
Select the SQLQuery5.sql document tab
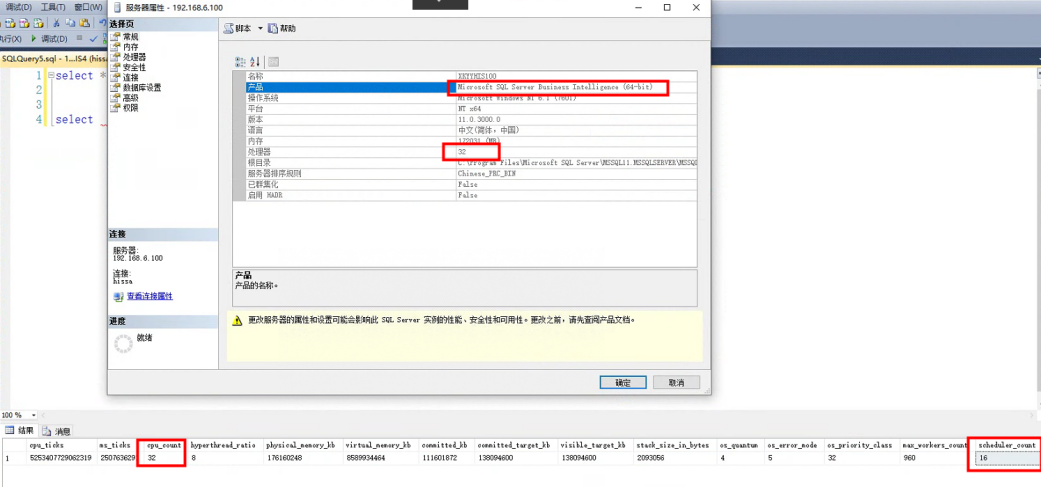[53, 58]
